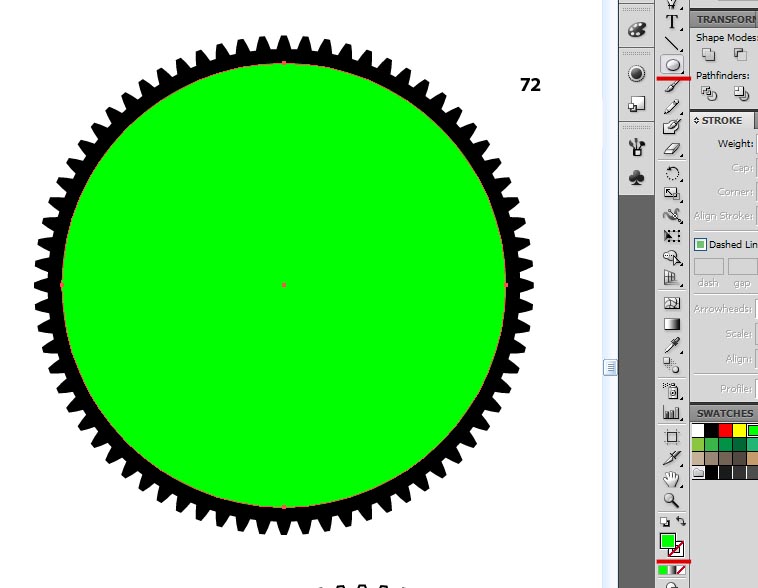
Task: Open the Symbols panel club icon
Action: tap(637, 177)
